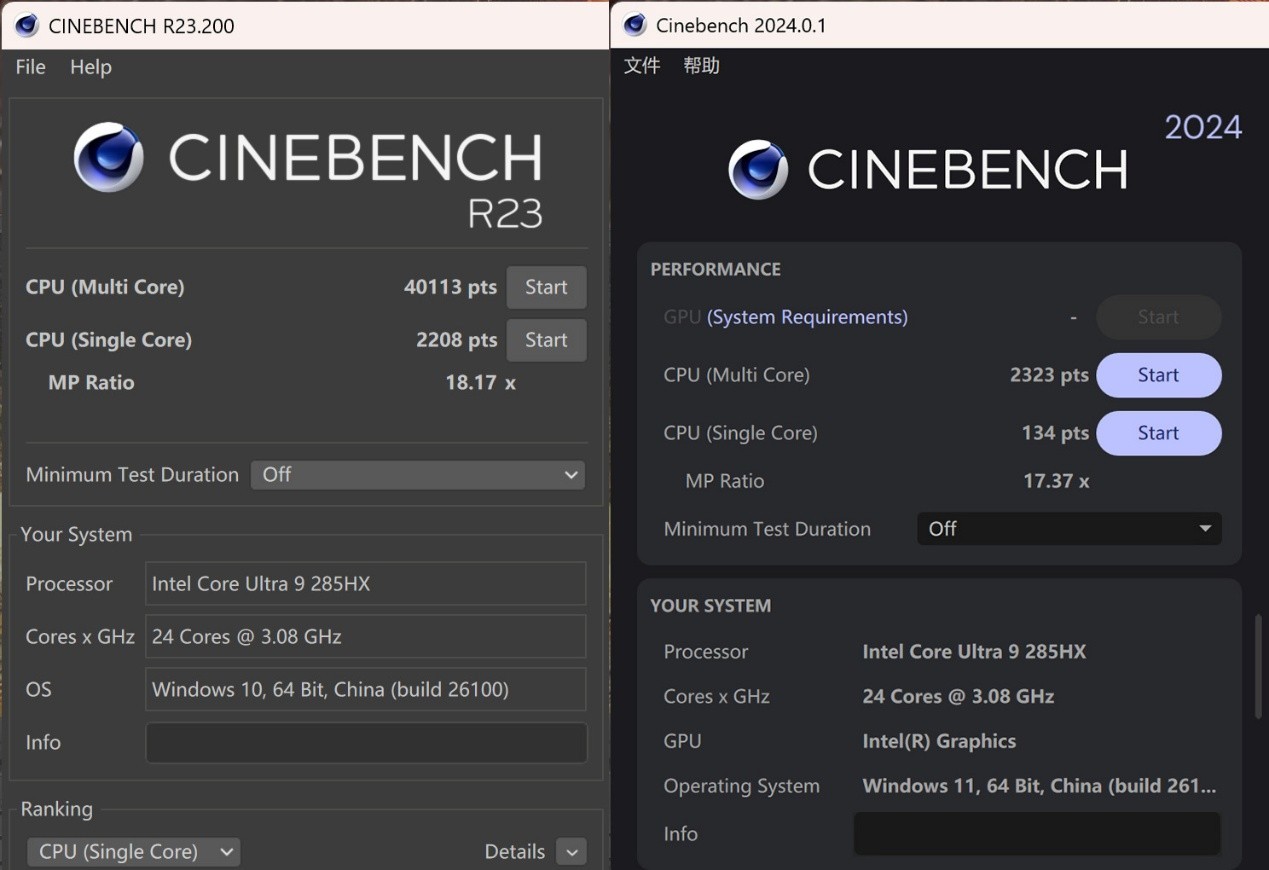The image size is (1269, 870).
Task: Open the 文件 menu in Cinebench 2024
Action: tap(642, 66)
